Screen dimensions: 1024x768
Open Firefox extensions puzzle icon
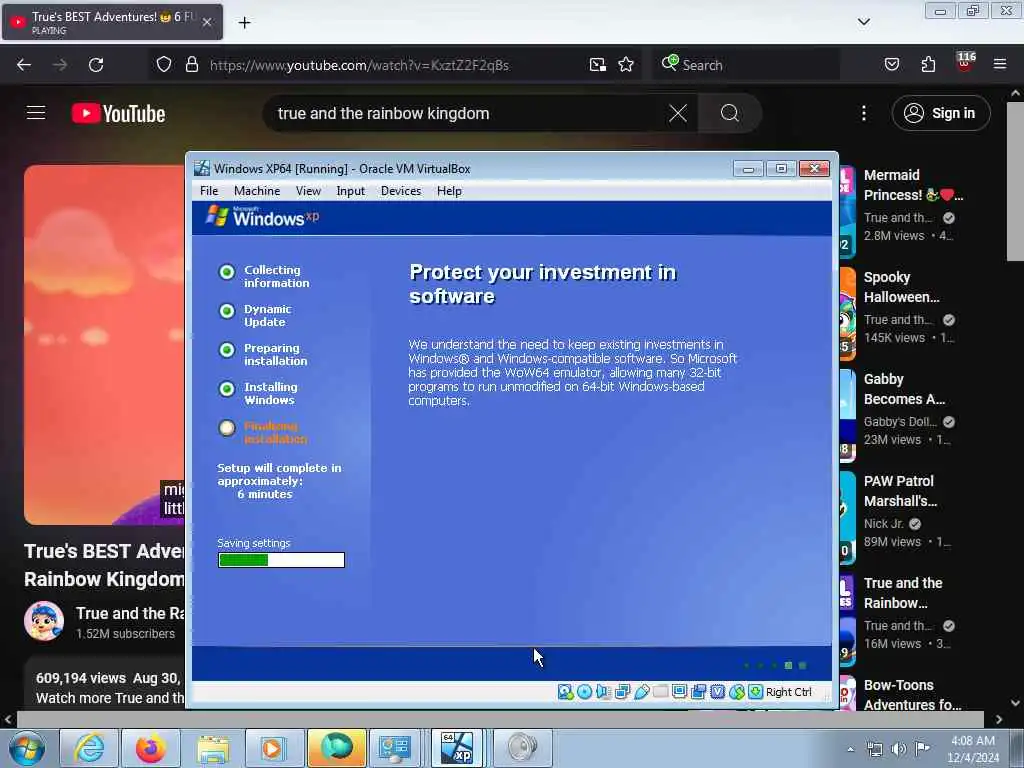coord(928,65)
